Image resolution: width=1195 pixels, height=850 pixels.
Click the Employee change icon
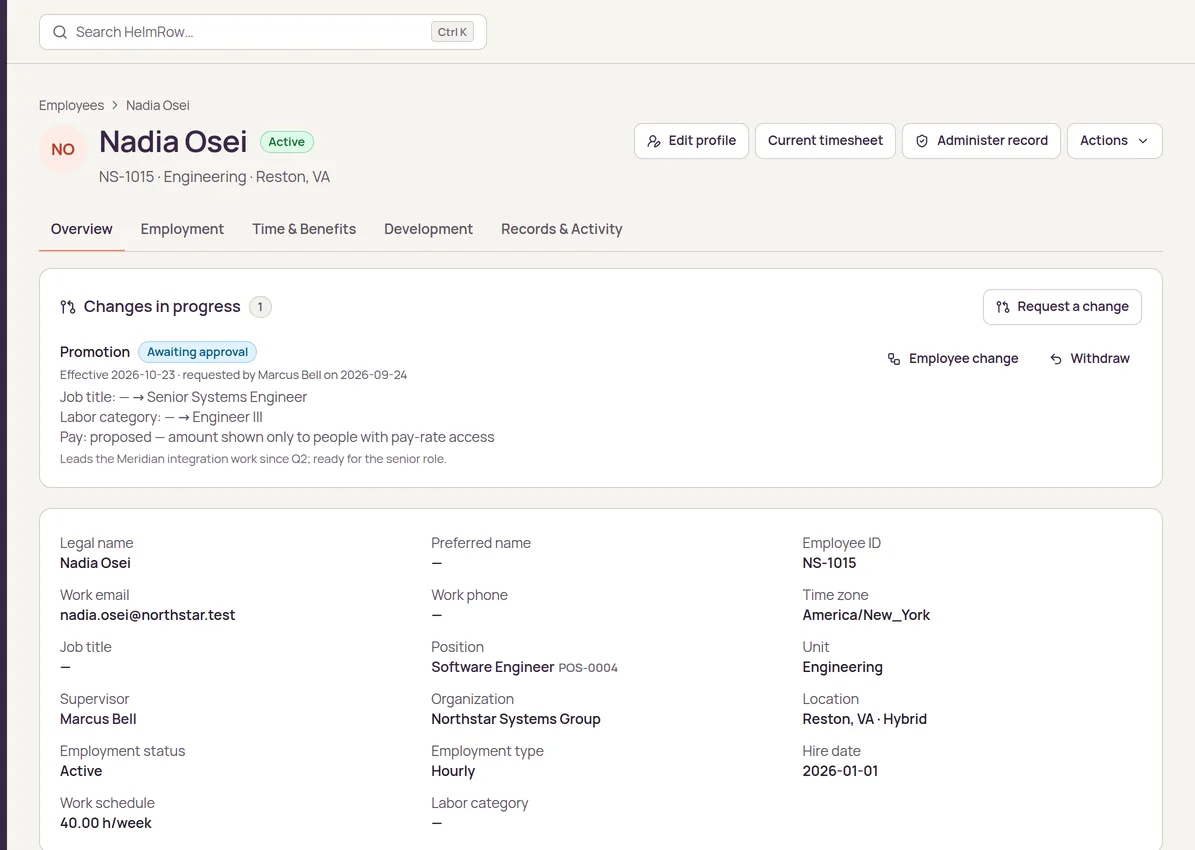[x=894, y=358]
